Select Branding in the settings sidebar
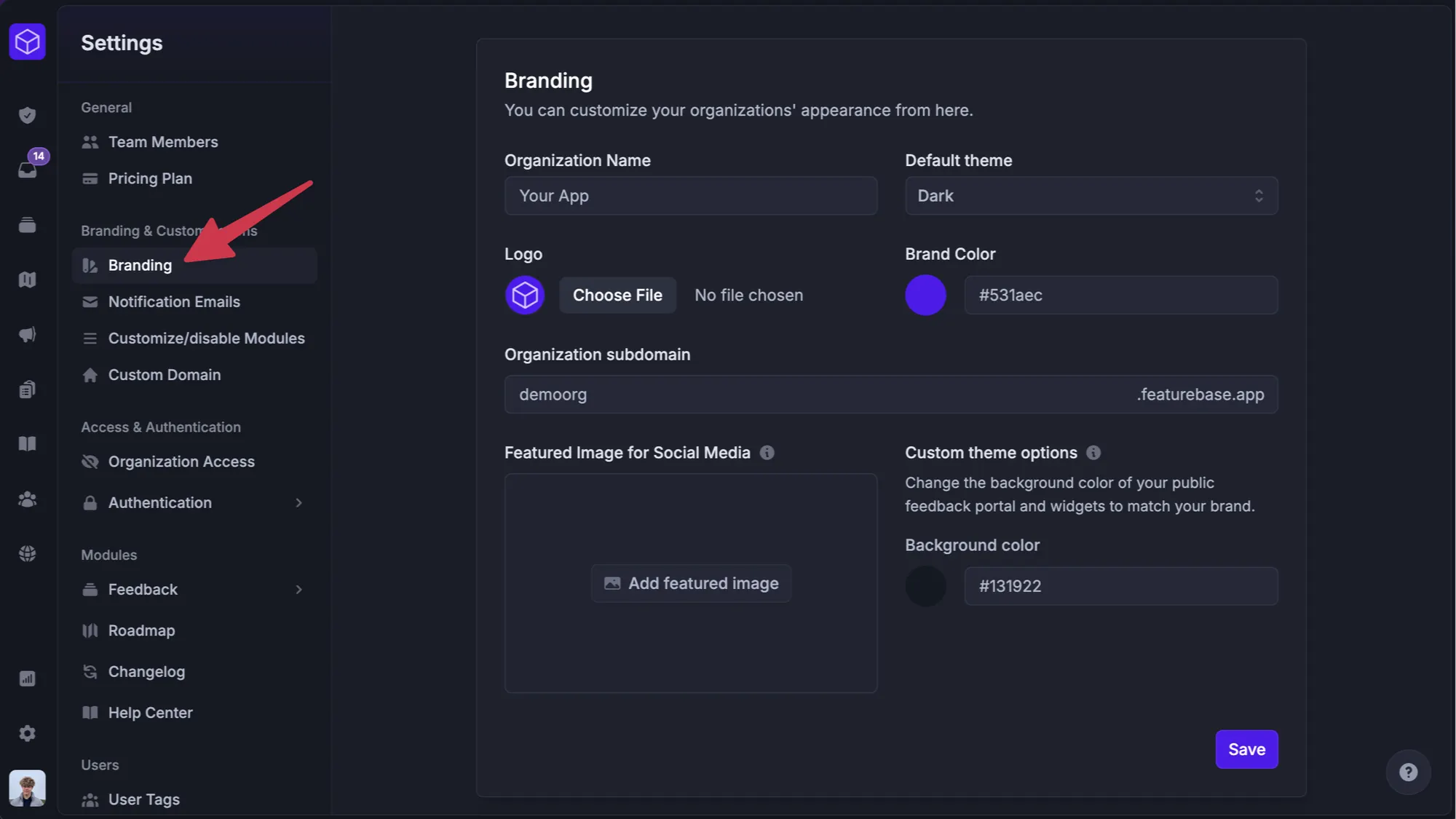The width and height of the screenshot is (1456, 819). click(x=194, y=265)
